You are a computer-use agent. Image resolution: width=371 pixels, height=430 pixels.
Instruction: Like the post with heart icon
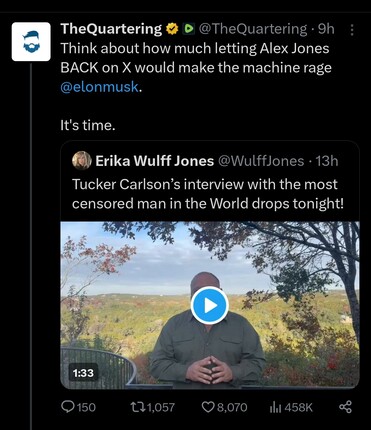click(208, 407)
